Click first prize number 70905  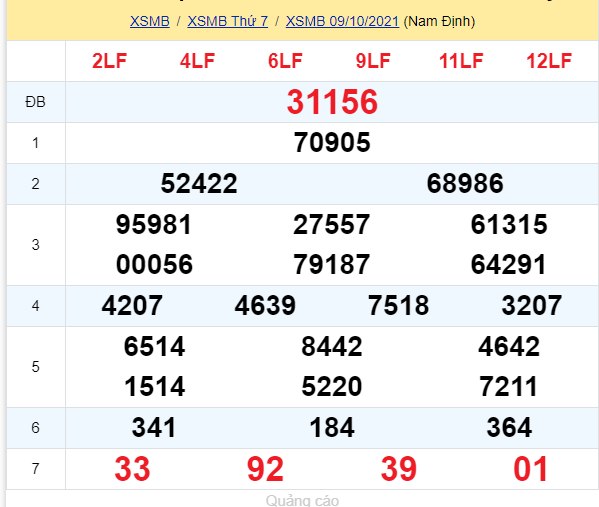[x=332, y=143]
